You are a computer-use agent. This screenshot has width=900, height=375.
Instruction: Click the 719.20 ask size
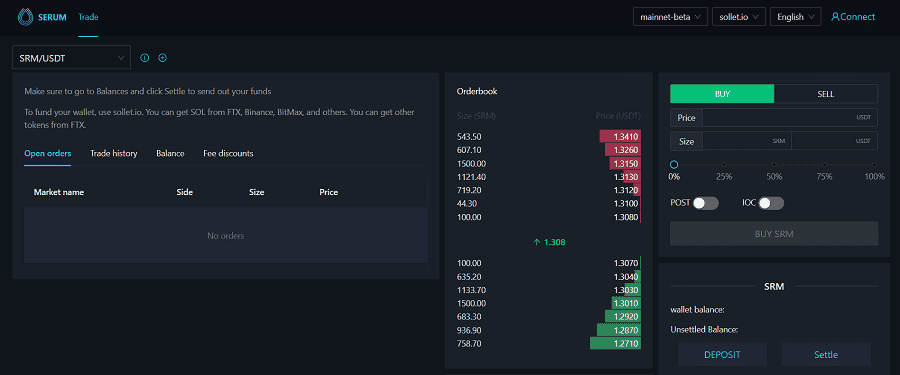coord(469,190)
